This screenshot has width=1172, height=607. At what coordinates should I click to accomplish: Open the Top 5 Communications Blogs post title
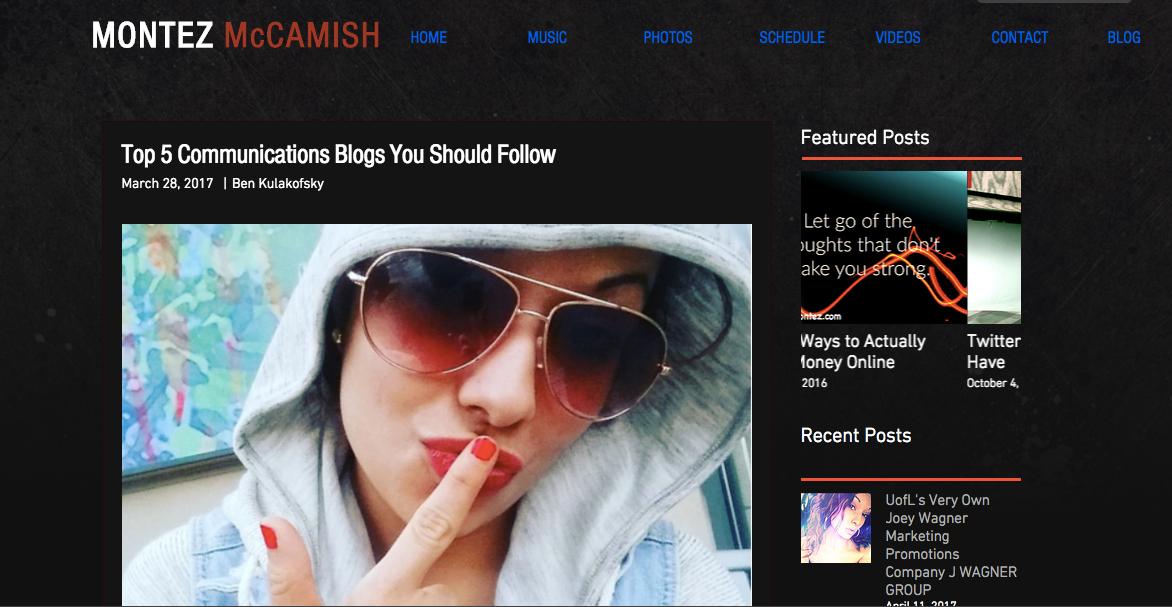point(339,155)
